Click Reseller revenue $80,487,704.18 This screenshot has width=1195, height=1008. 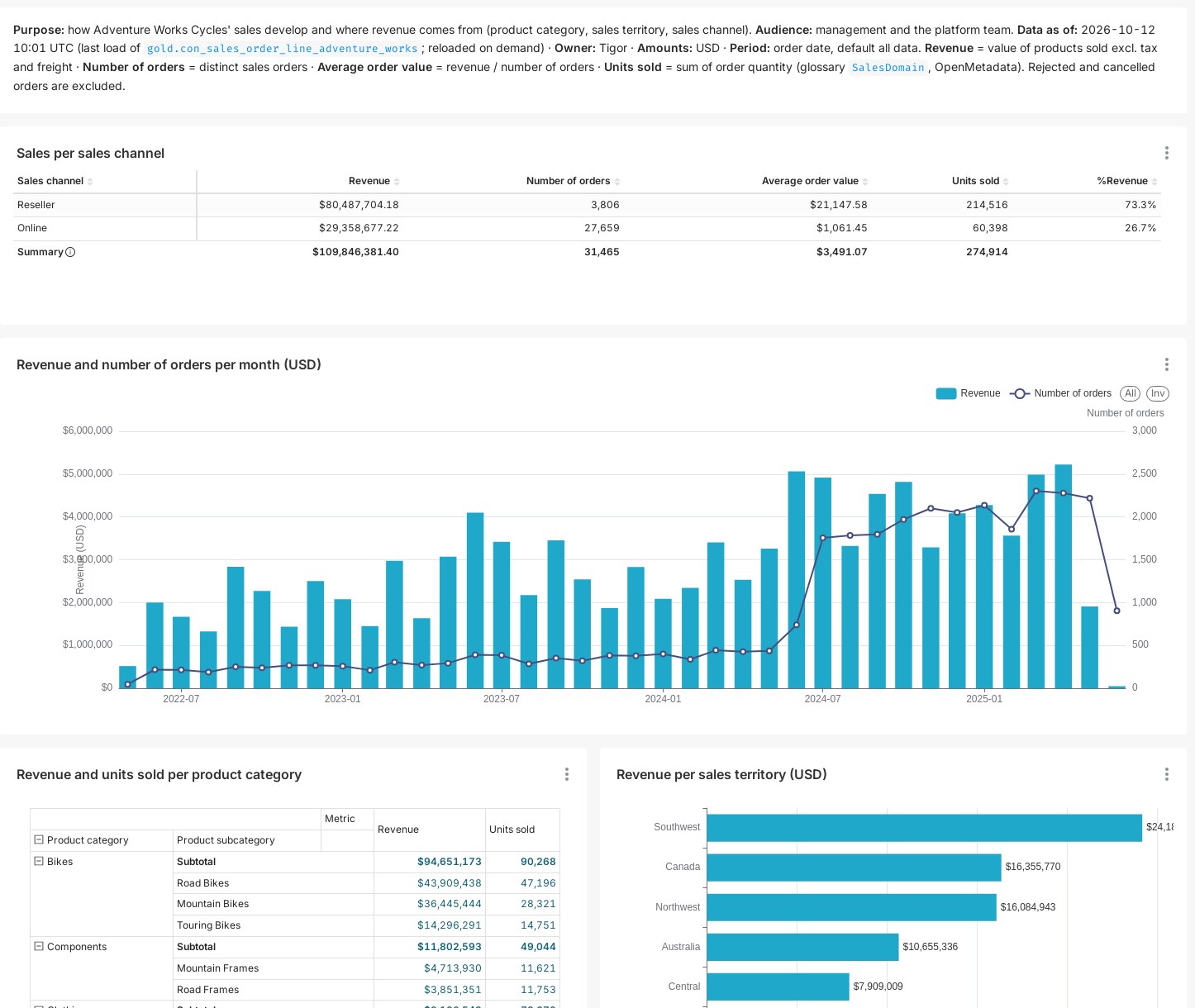[x=359, y=205]
